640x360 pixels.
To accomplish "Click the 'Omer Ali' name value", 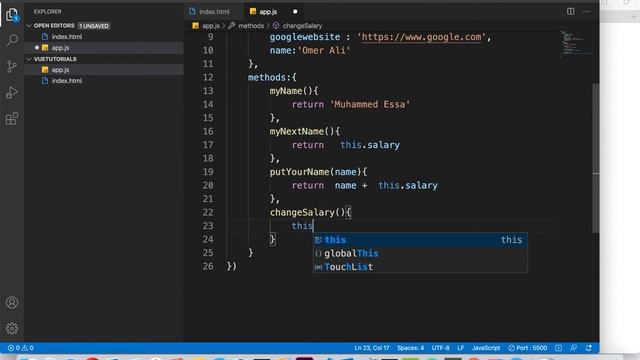I will 324,51.
